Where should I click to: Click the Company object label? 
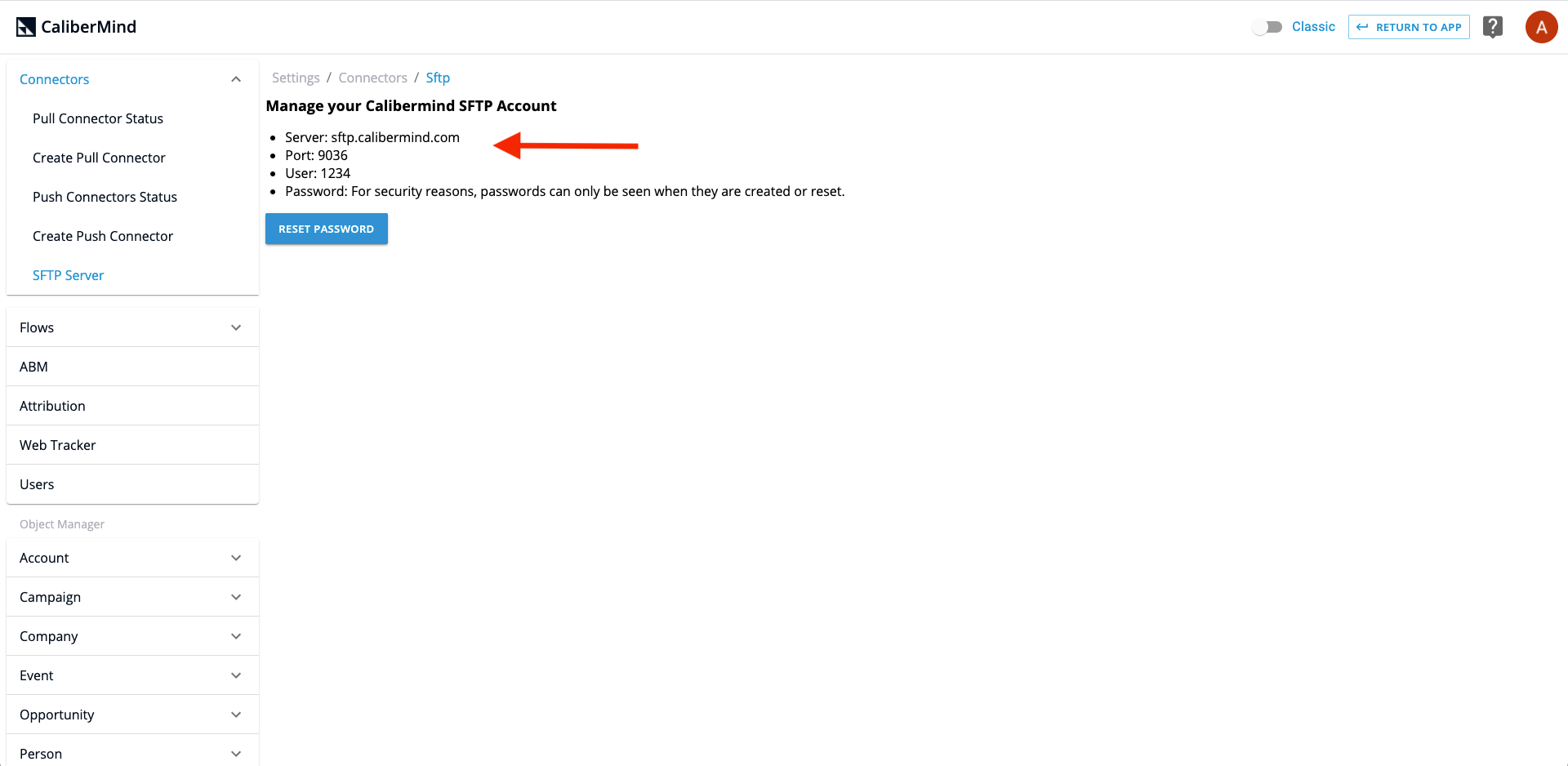pyautogui.click(x=49, y=636)
